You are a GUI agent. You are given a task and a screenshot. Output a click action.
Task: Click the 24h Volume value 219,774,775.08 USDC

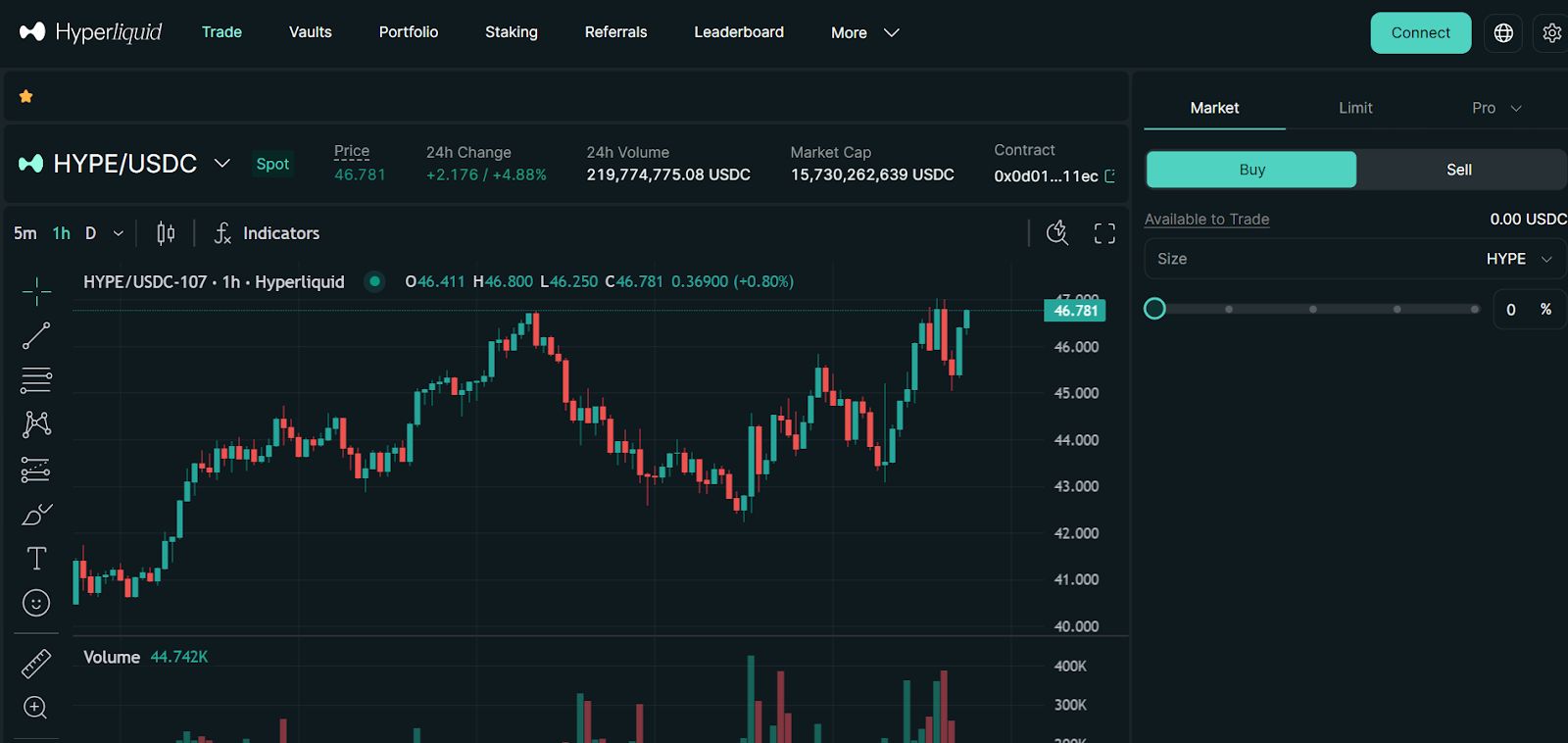tap(668, 174)
